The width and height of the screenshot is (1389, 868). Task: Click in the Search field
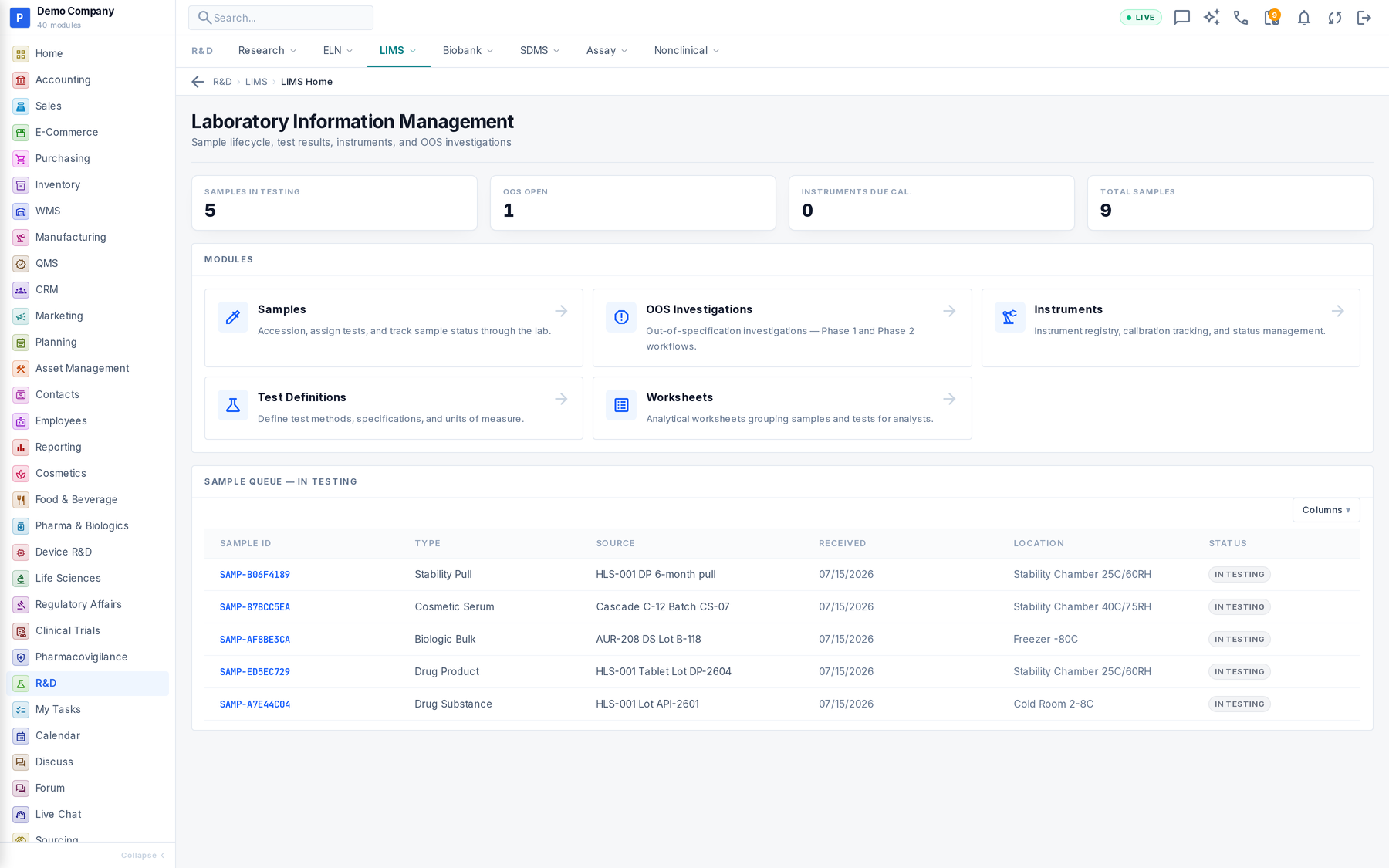(x=281, y=18)
